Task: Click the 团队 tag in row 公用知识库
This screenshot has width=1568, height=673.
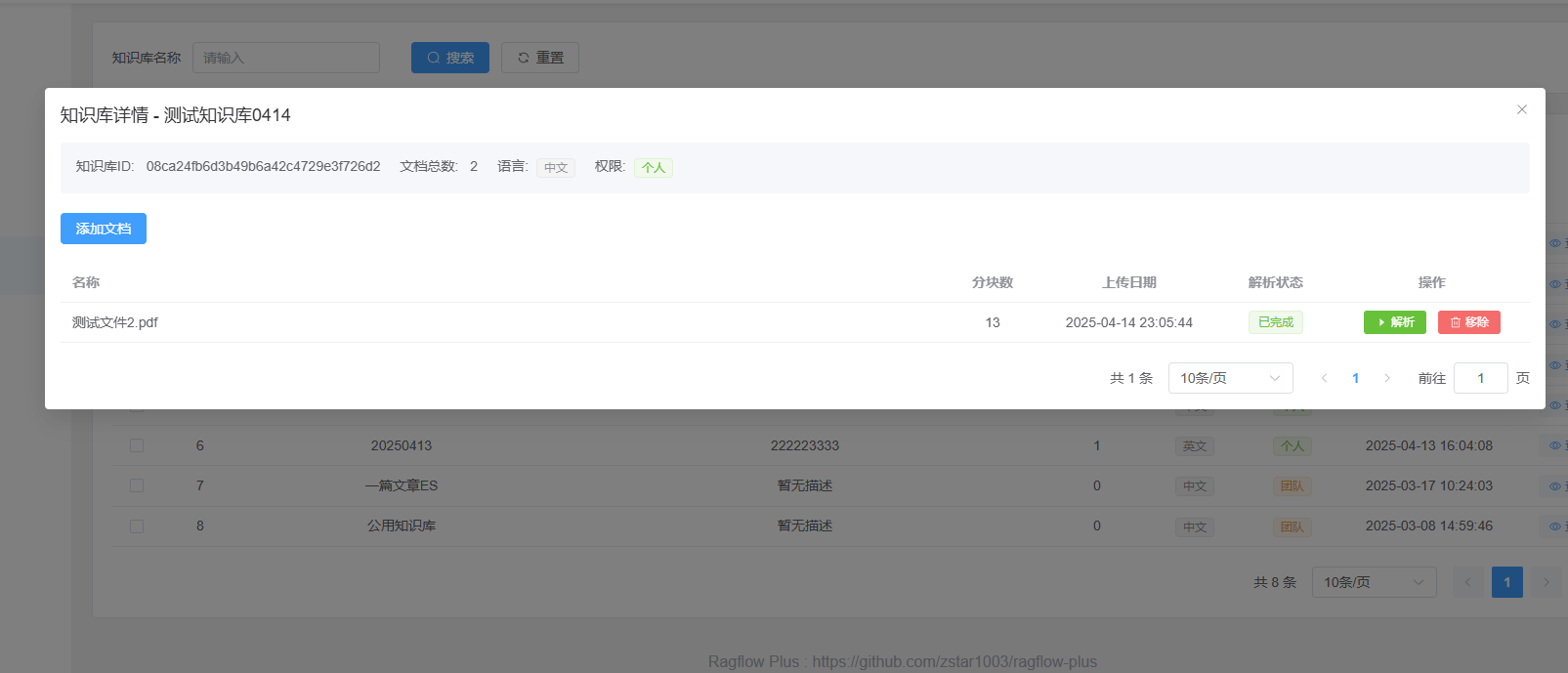Action: [1293, 526]
